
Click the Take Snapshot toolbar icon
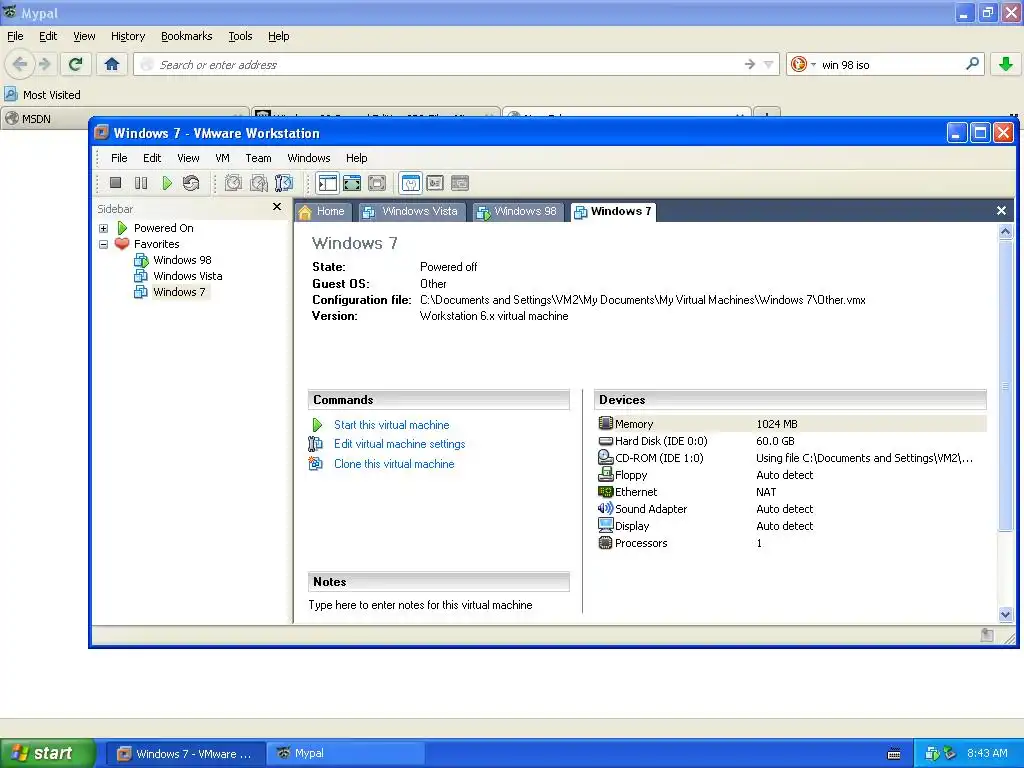[233, 184]
